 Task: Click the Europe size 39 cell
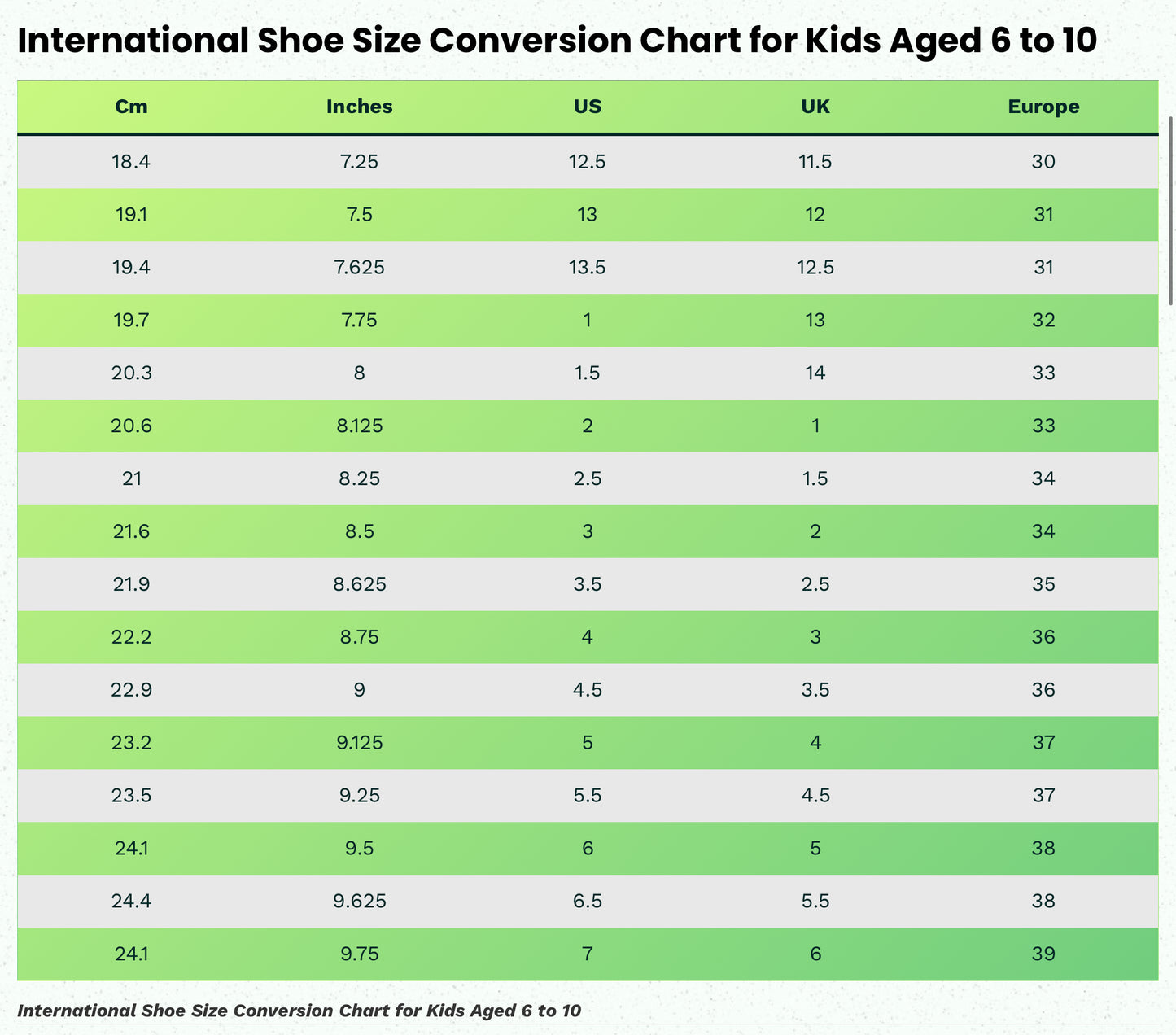tap(1043, 954)
